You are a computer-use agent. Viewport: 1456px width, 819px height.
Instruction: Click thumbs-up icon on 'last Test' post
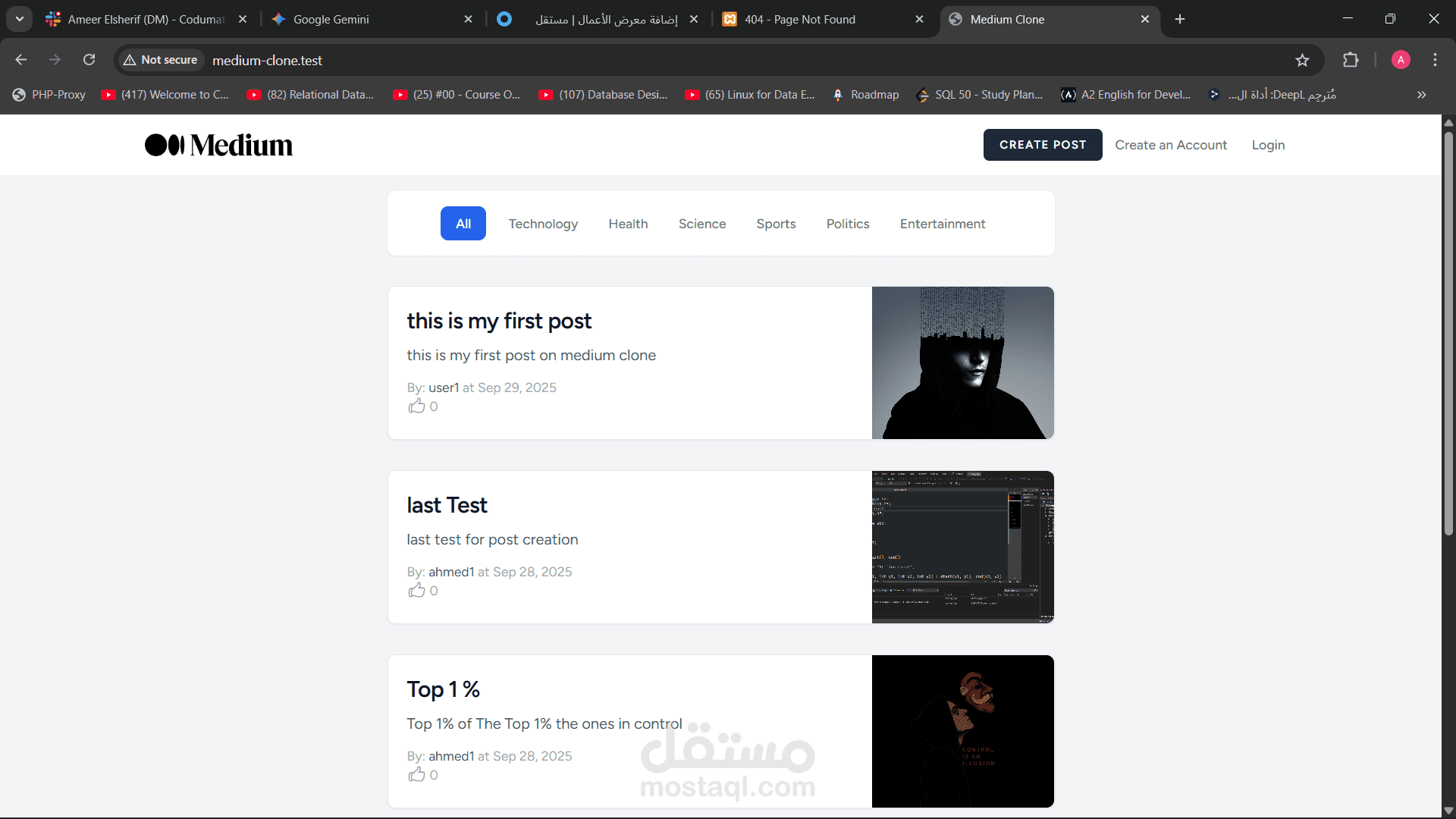(x=416, y=591)
